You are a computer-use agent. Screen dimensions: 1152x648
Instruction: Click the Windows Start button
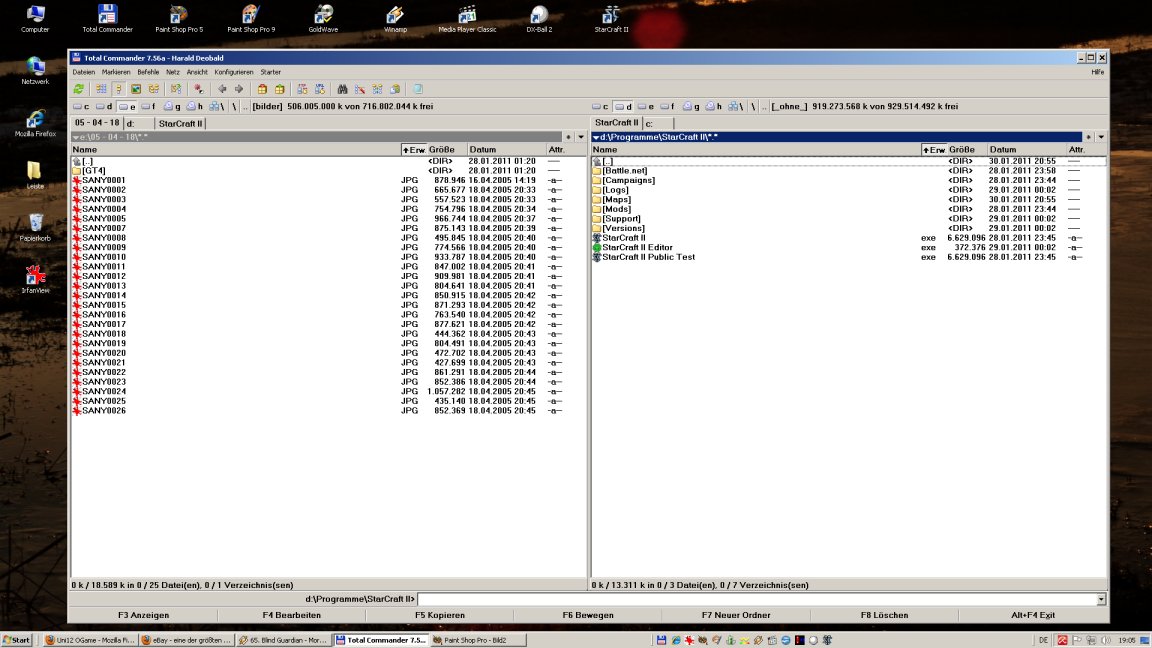(17, 640)
